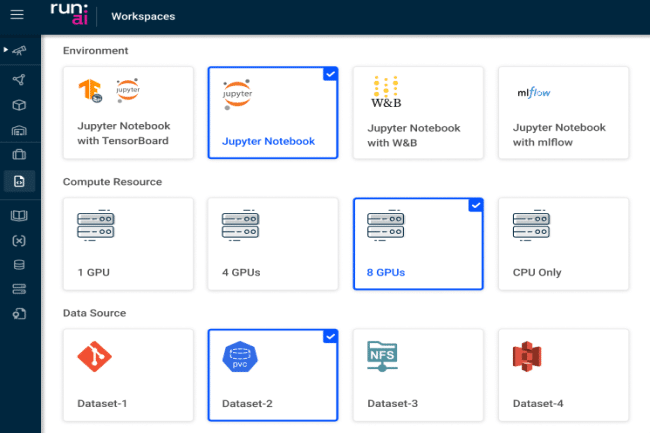Image resolution: width=650 pixels, height=433 pixels.
Task: Open the hamburger navigation menu
Action: 17,15
